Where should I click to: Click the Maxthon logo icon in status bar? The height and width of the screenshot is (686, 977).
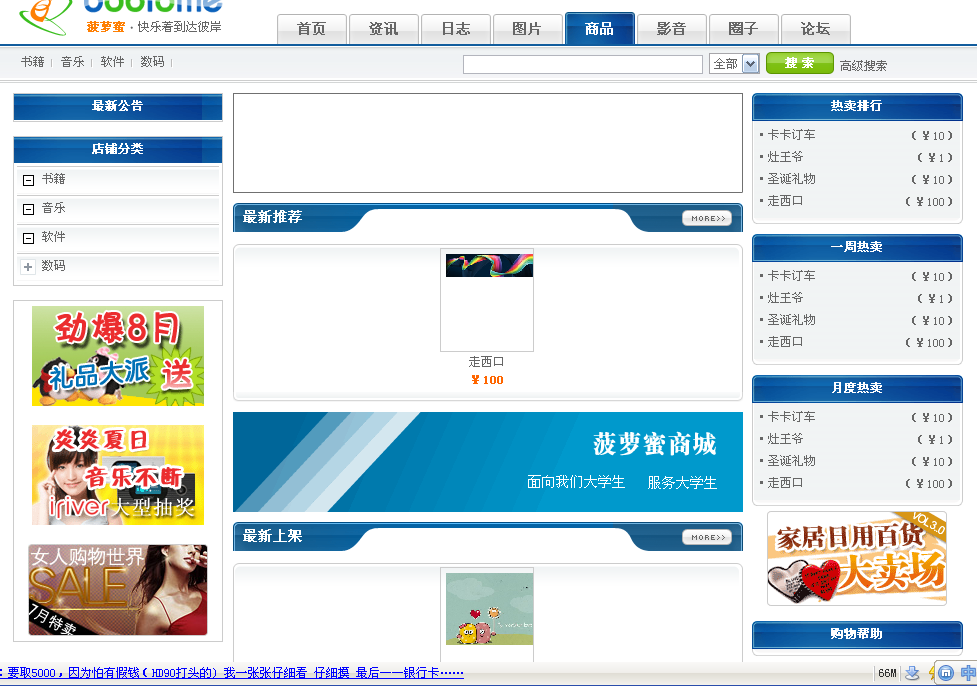tap(945, 673)
